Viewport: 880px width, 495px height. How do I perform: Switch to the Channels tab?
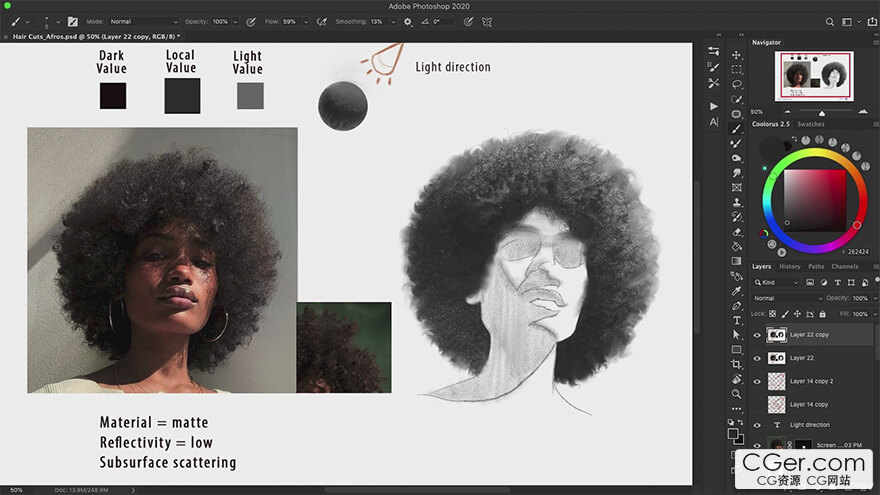pos(844,267)
